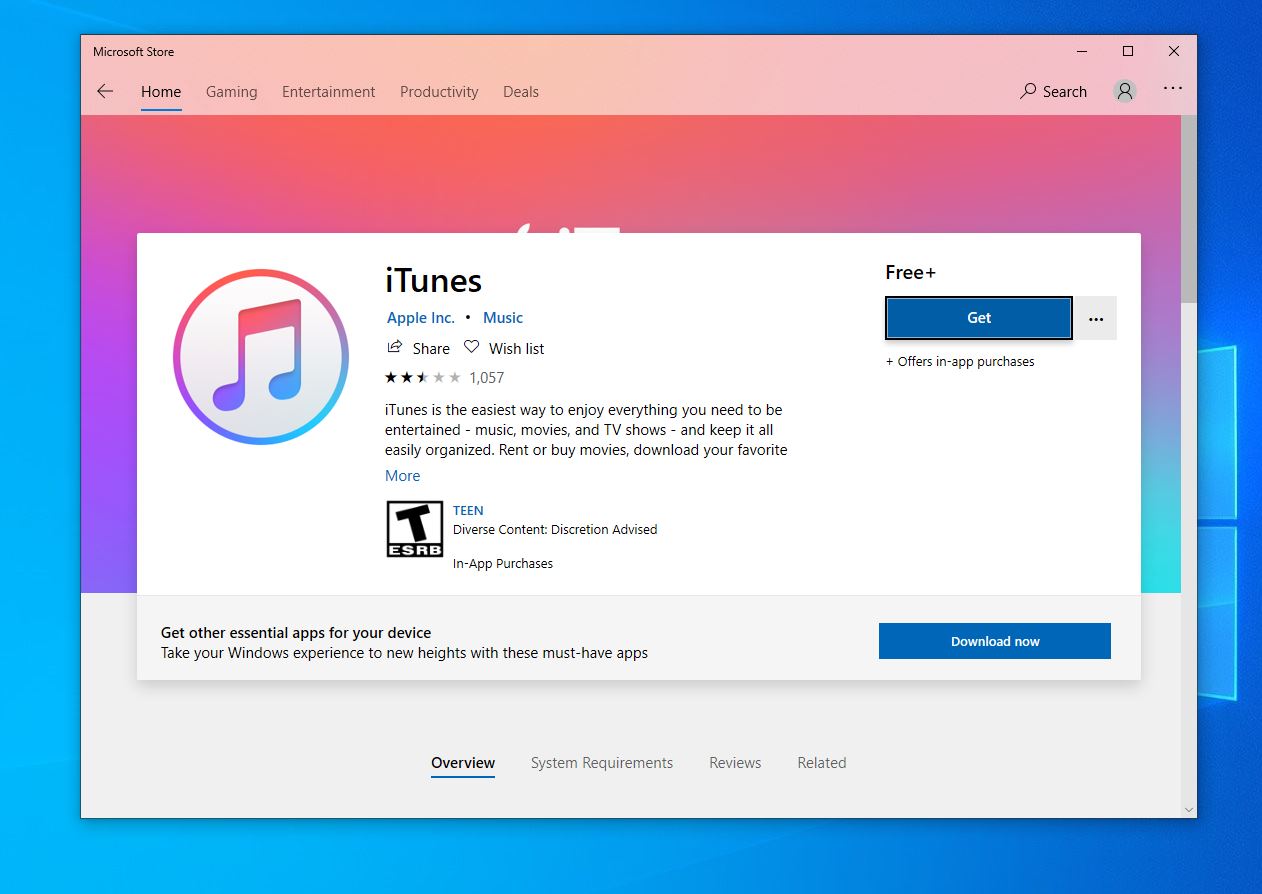
Task: Open the Productivity tab
Action: coord(439,91)
